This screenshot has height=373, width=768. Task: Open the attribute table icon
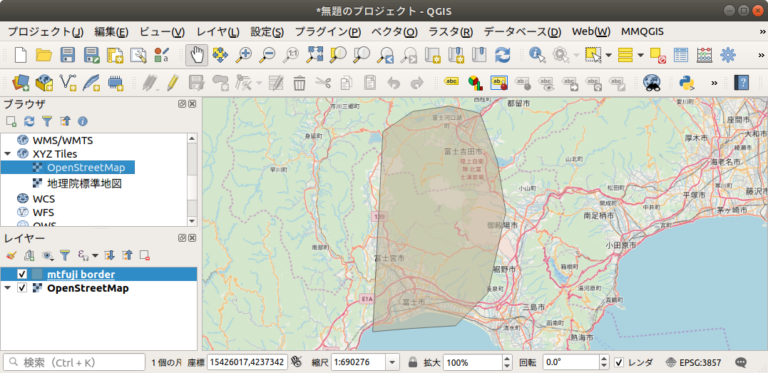click(680, 54)
